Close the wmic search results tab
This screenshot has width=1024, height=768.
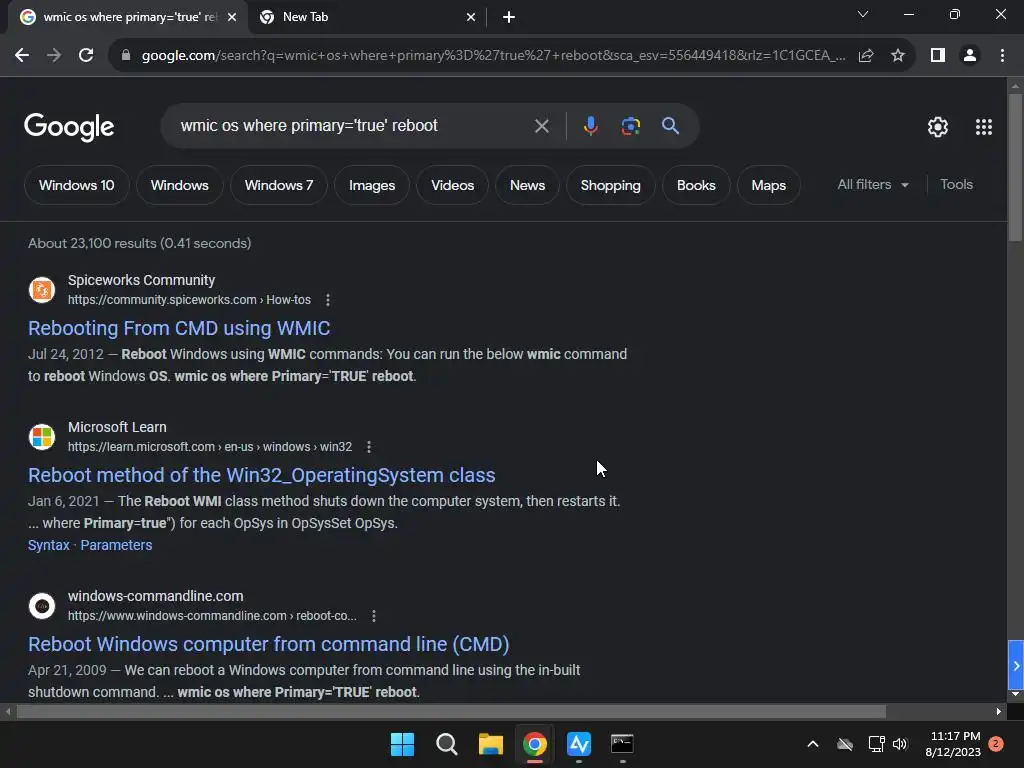[232, 17]
